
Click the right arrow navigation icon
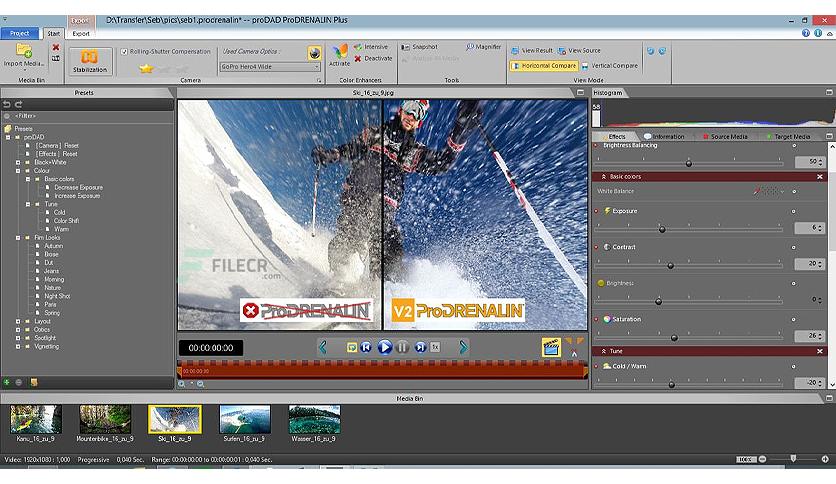point(463,347)
